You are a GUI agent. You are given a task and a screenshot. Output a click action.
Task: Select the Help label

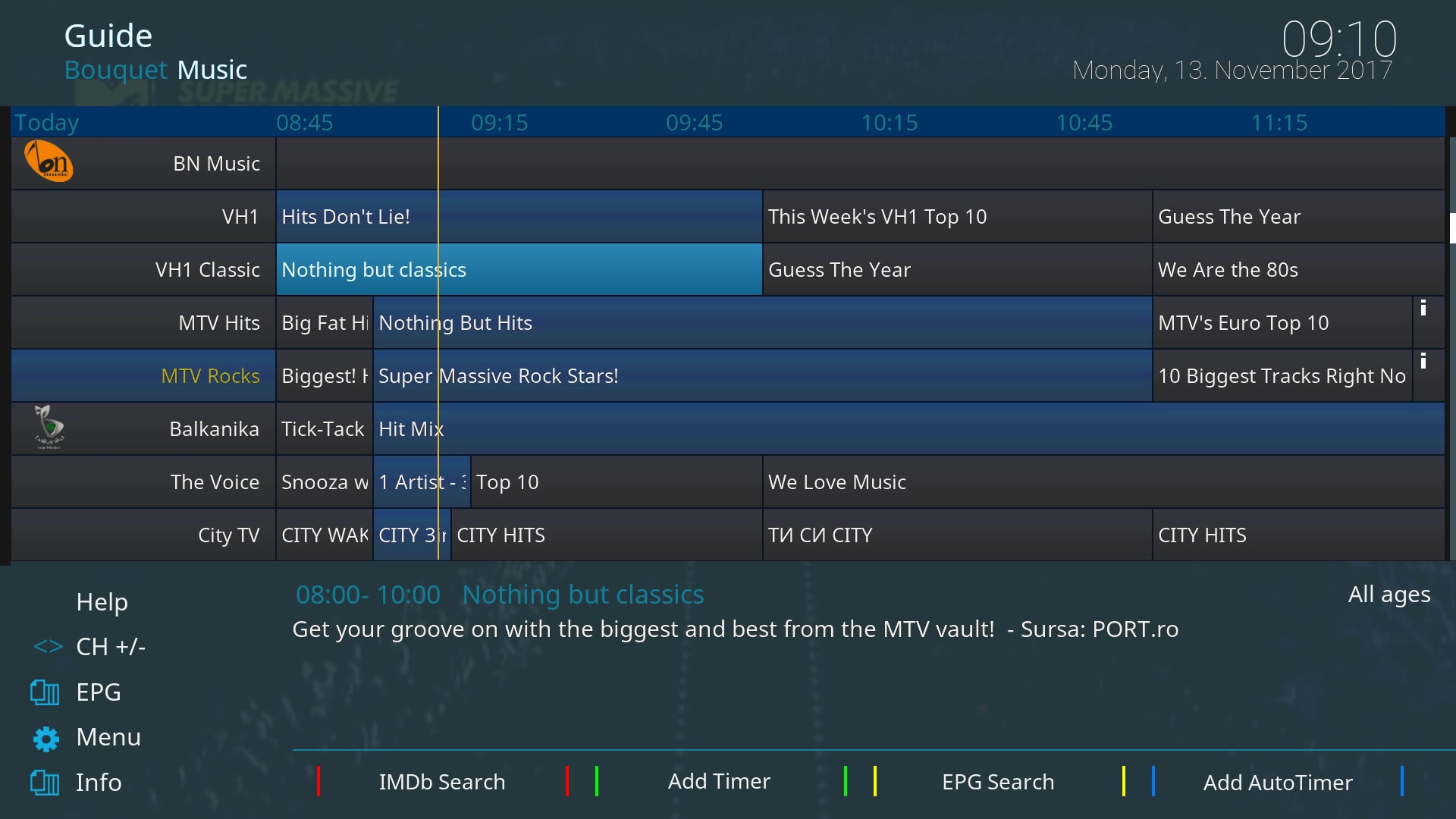click(102, 602)
